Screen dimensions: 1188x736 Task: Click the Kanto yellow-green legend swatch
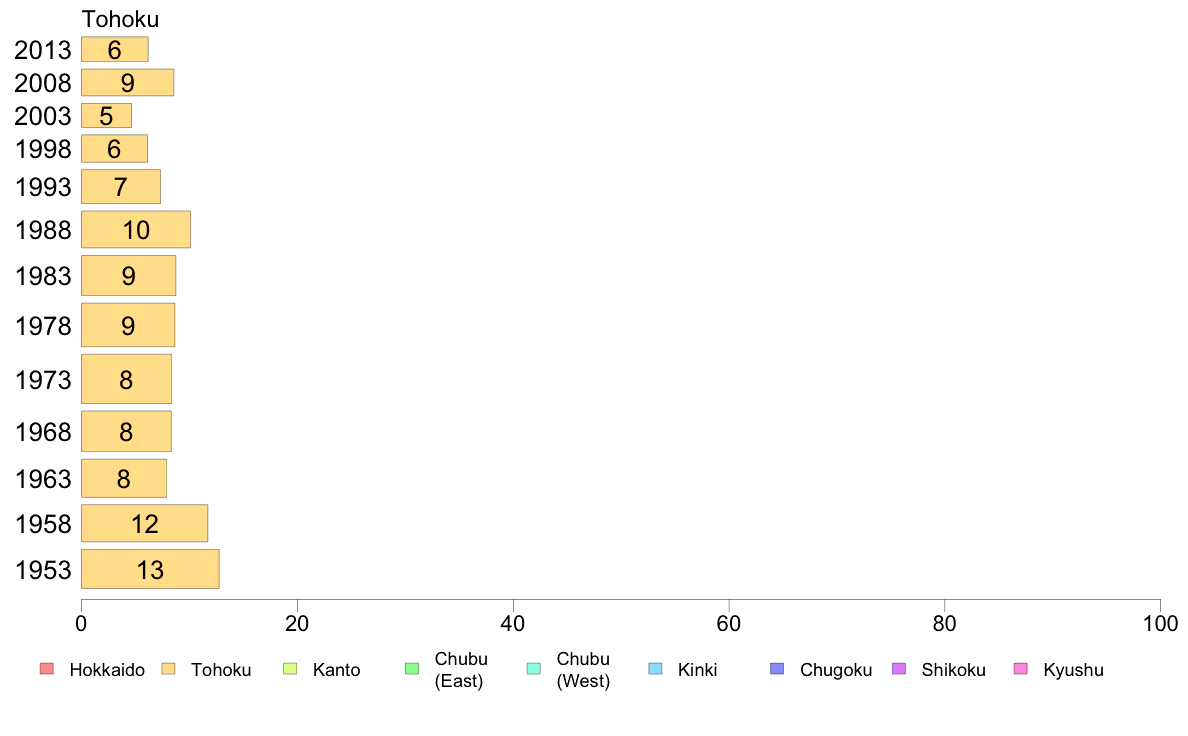[290, 669]
